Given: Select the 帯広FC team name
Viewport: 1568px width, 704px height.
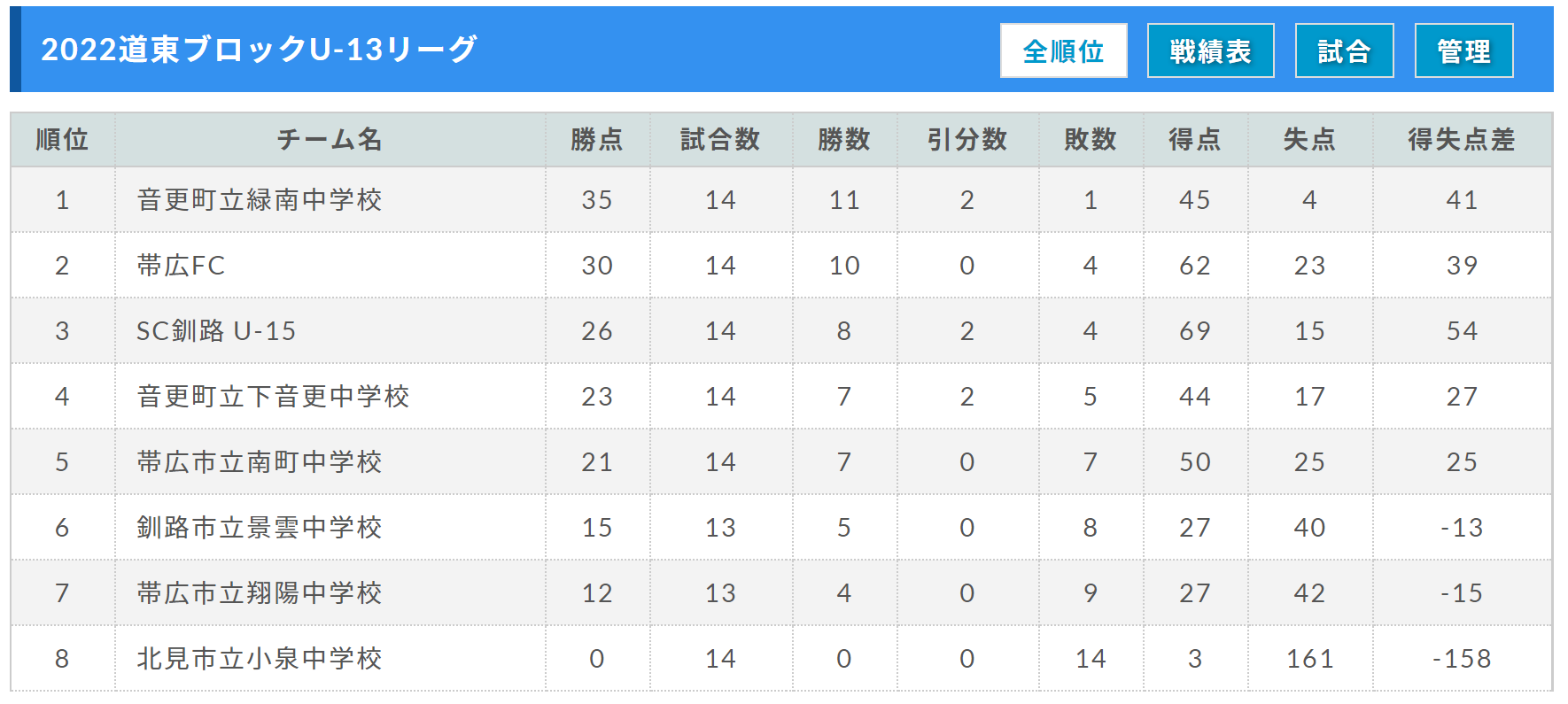Looking at the screenshot, I should click(x=181, y=266).
